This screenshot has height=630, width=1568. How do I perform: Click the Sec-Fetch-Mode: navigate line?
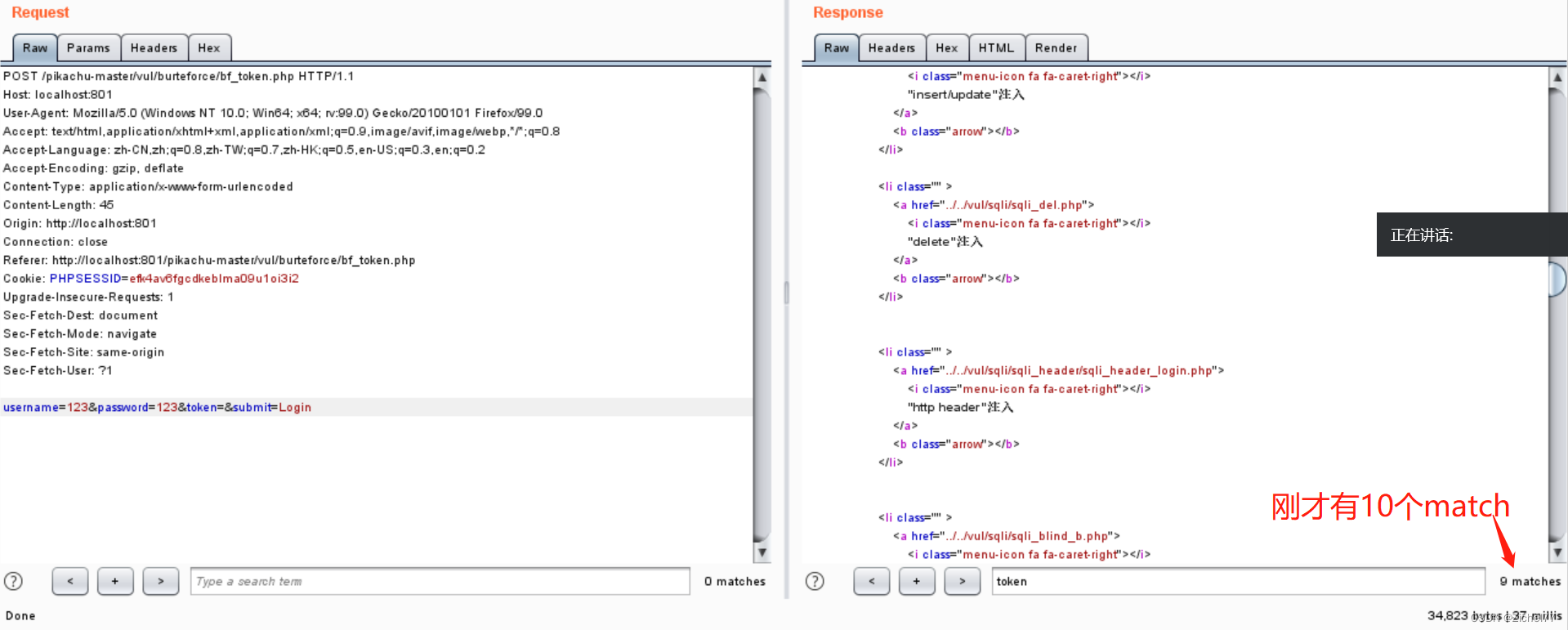point(79,333)
